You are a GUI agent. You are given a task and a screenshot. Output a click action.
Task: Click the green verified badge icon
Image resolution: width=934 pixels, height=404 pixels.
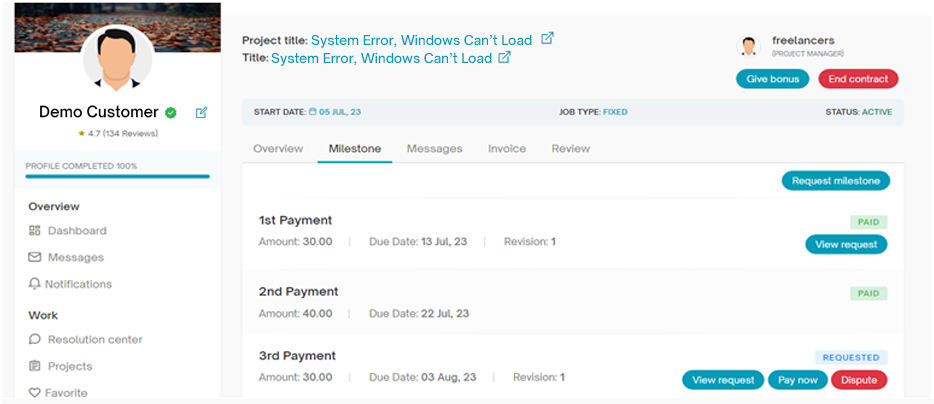pyautogui.click(x=171, y=113)
